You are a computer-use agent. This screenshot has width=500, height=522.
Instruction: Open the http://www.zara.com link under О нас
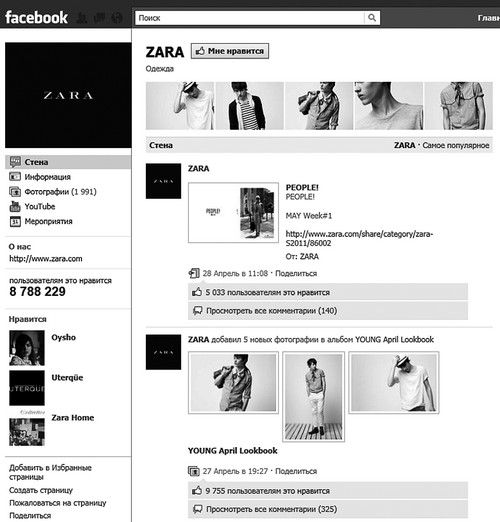(x=46, y=259)
